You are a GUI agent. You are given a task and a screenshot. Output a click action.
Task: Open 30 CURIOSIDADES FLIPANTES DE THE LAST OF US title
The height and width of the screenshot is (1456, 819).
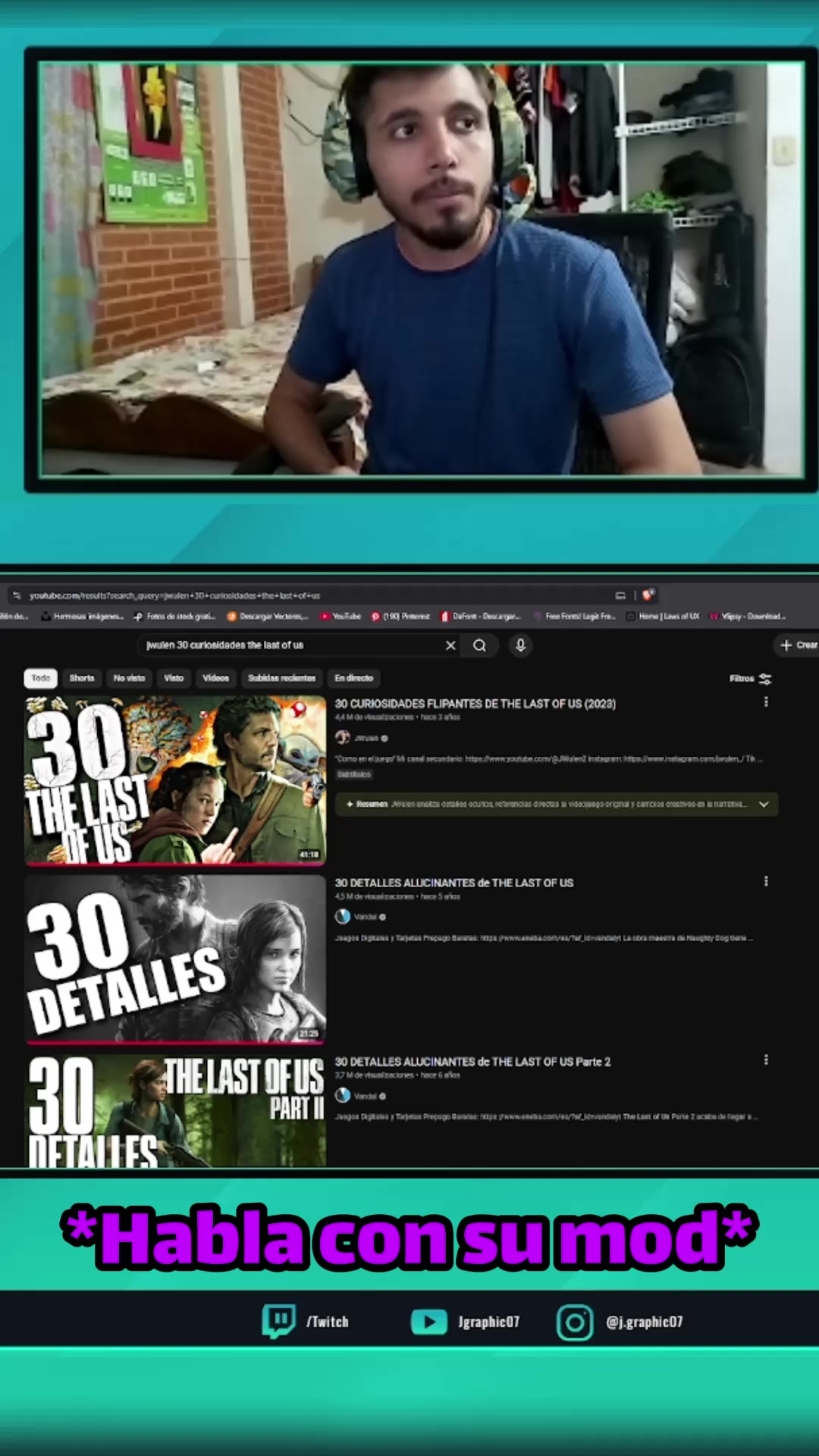(475, 704)
